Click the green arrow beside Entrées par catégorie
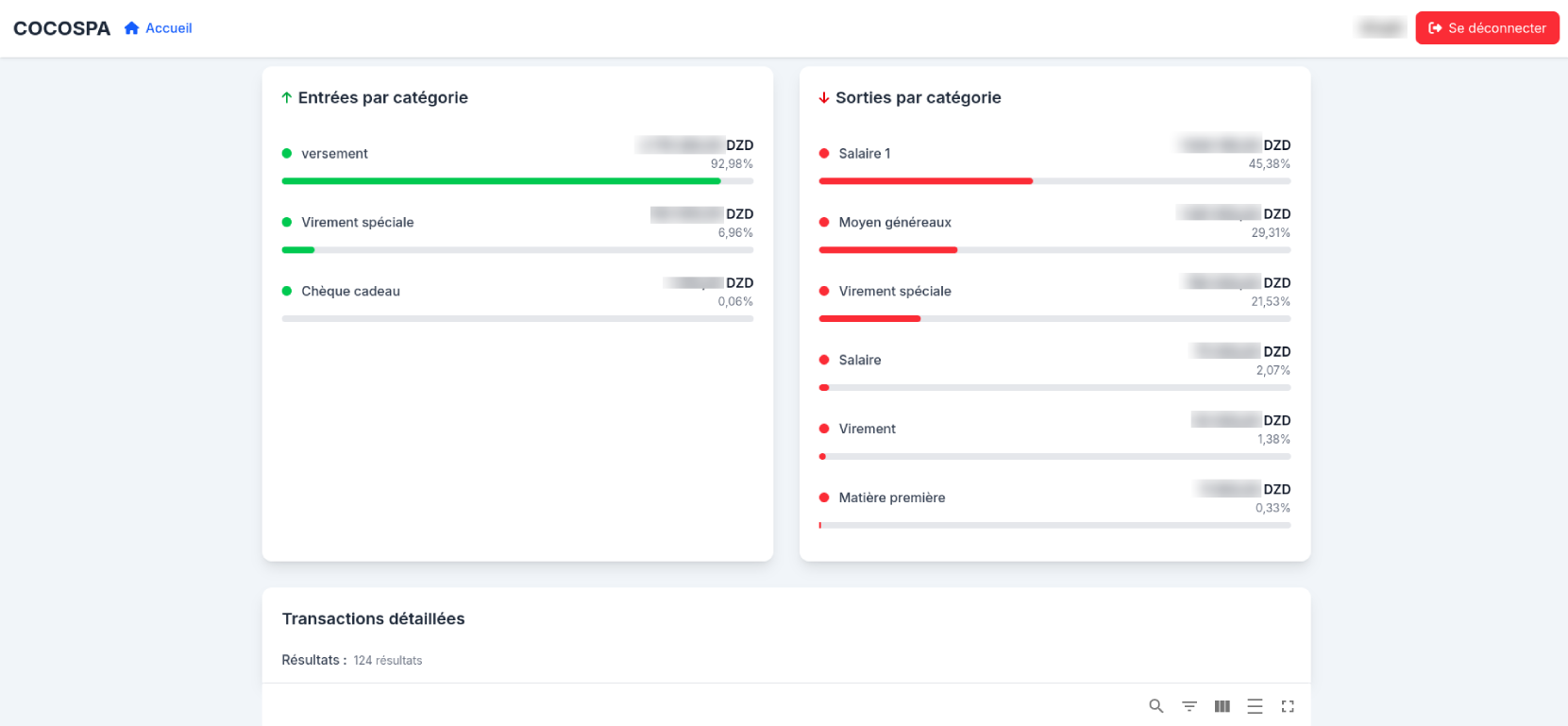Screen dimensions: 1568x726 click(287, 97)
